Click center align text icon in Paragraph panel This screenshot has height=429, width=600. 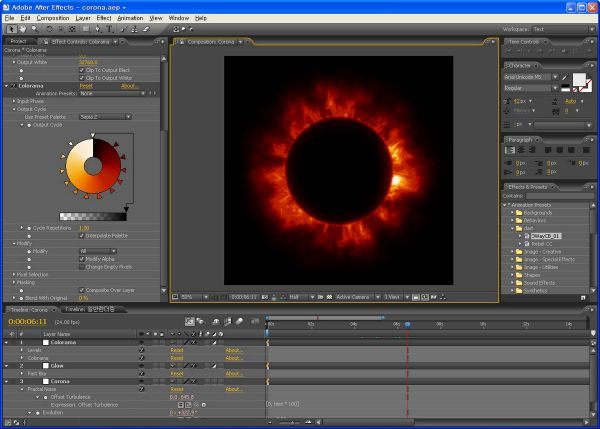click(x=521, y=150)
